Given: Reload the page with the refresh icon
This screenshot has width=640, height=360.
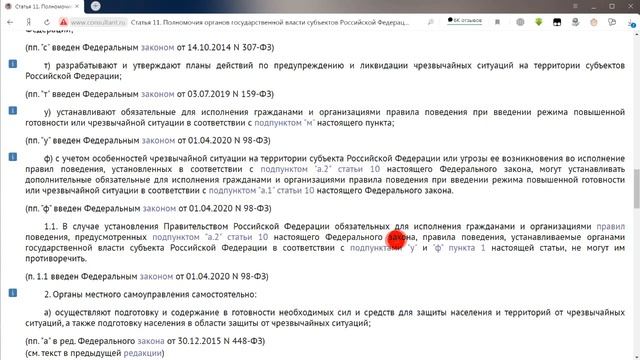Looking at the screenshot, I should tap(47, 22).
